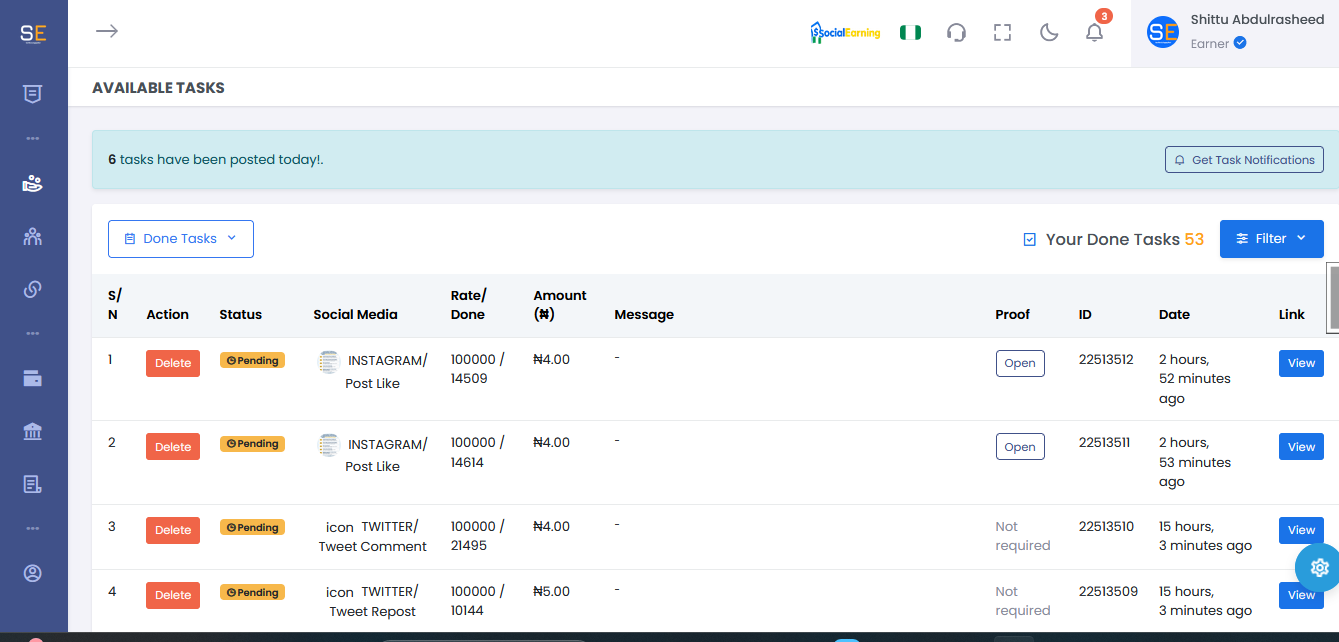Image resolution: width=1339 pixels, height=642 pixels.
Task: Open the notifications bell
Action: 1094,33
